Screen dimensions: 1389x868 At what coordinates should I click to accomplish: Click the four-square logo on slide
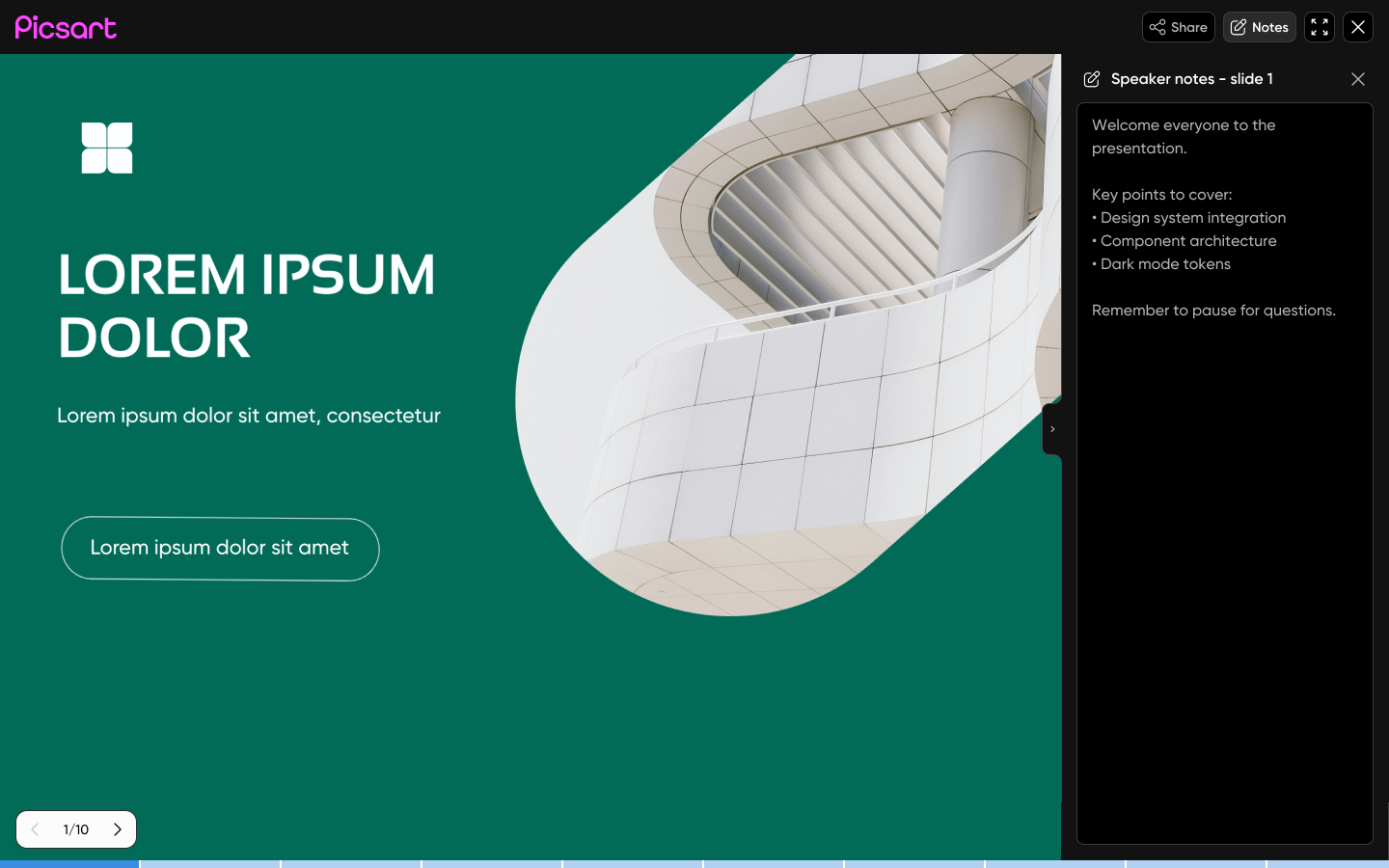click(x=107, y=148)
